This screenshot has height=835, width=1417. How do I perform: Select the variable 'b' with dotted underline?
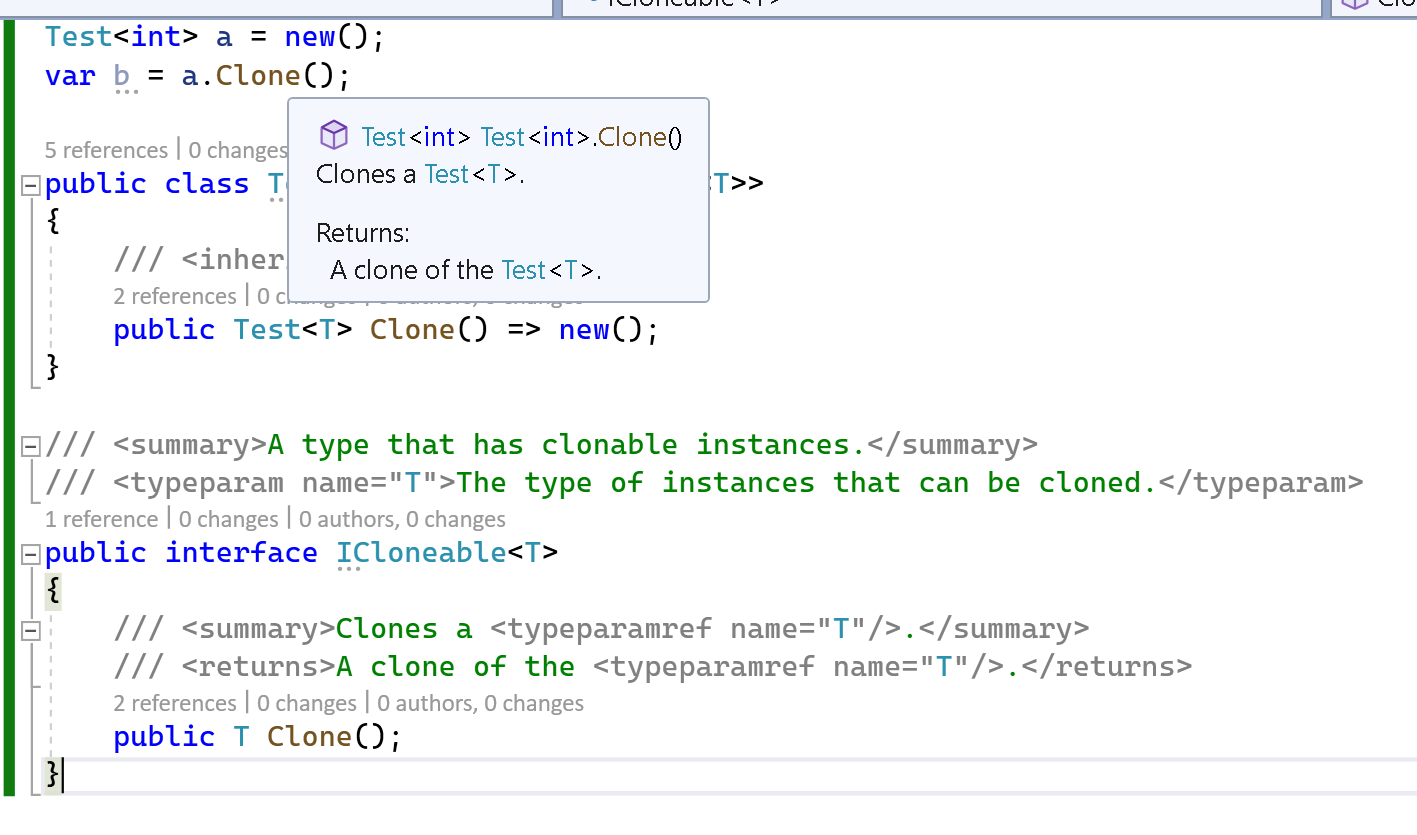[x=121, y=75]
